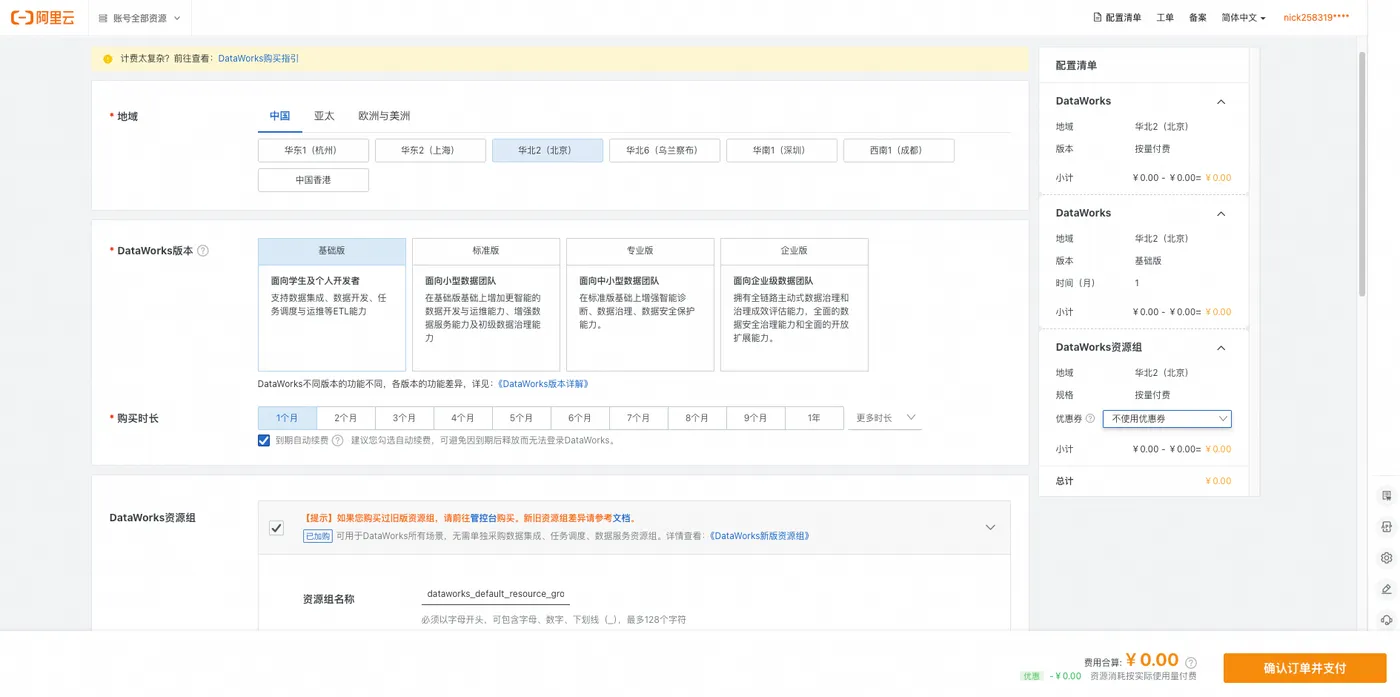Toggle the 到期自动续费 checkbox
1400x697 pixels.
tap(264, 440)
